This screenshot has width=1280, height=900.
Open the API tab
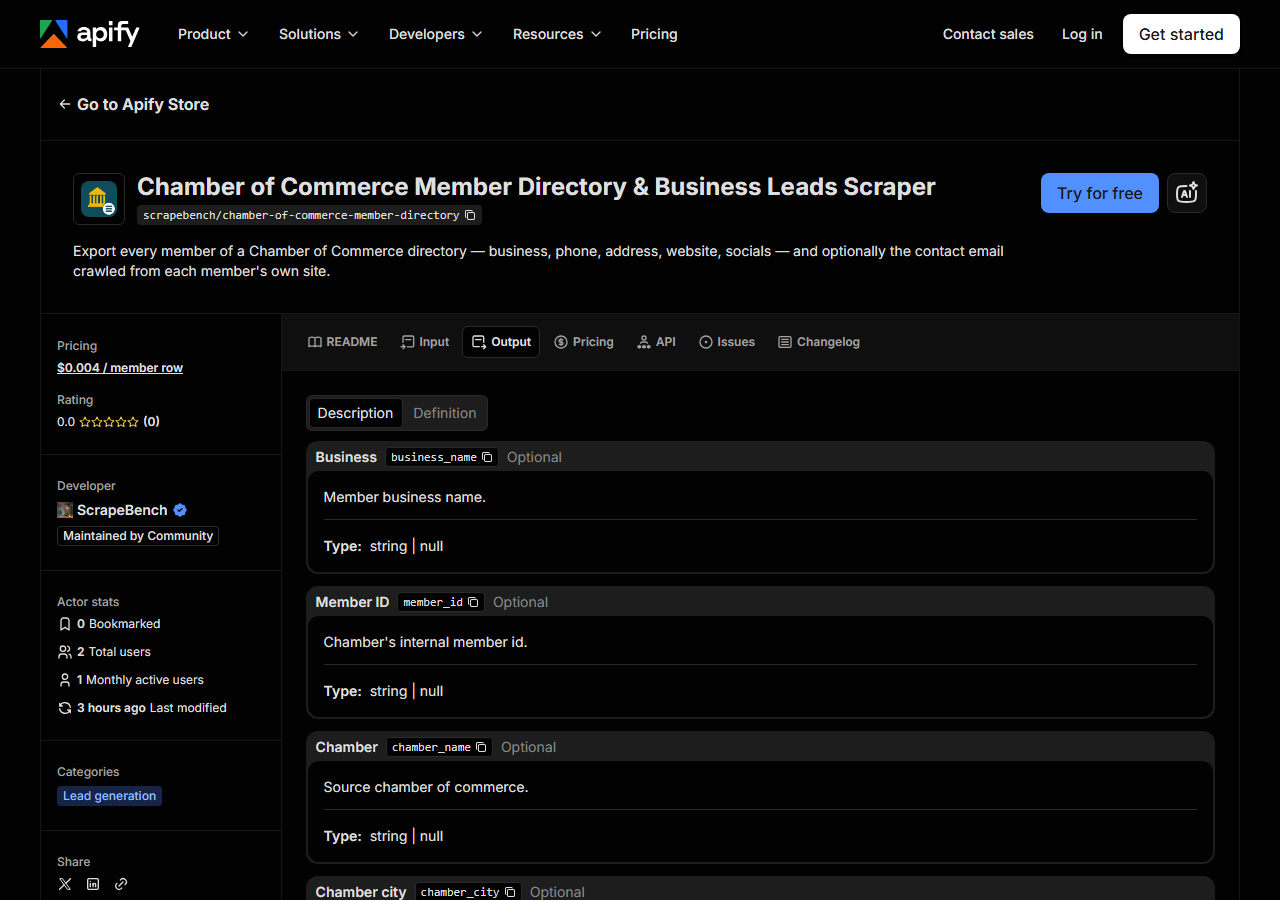(657, 342)
